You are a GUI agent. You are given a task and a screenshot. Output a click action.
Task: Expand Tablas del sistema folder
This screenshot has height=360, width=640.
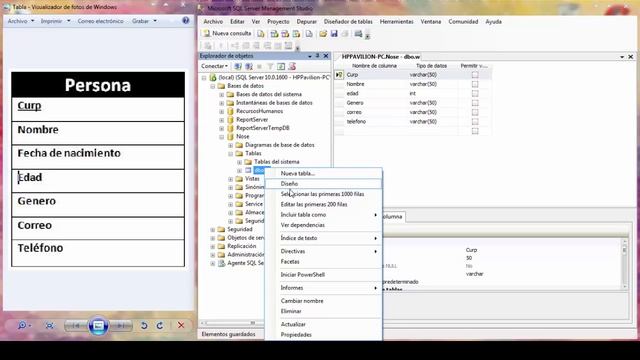pos(240,162)
